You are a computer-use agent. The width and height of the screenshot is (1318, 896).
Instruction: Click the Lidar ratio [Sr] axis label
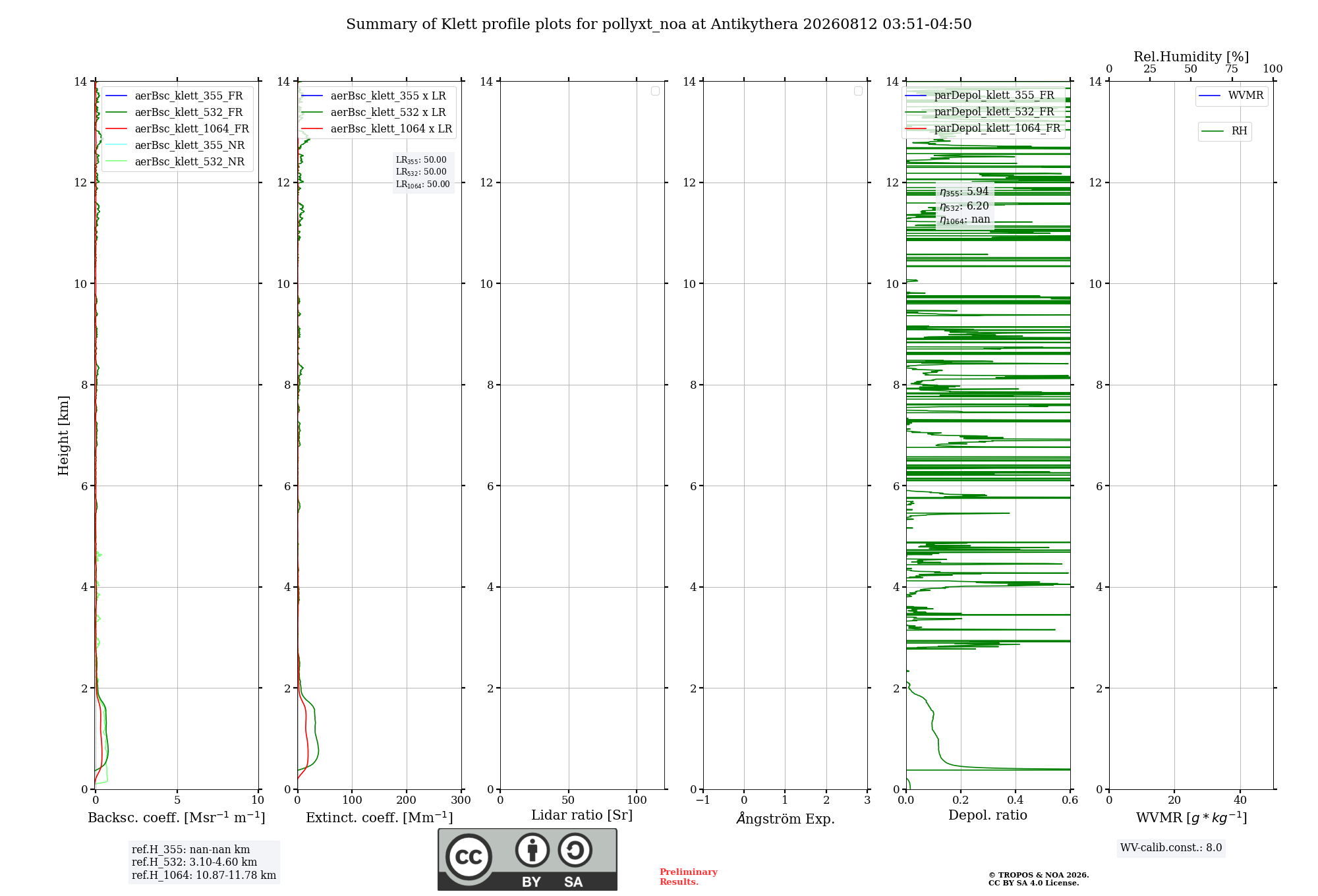582,816
